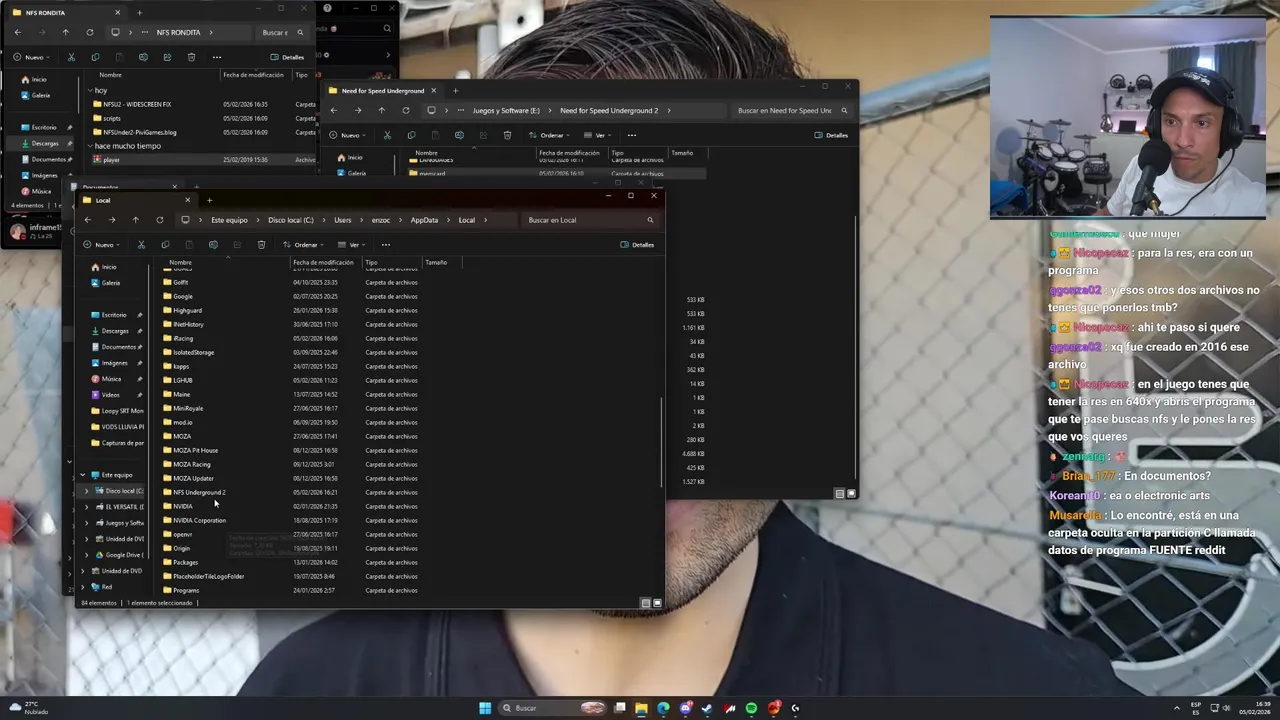Go up one level in NFS RONDITA window
Screen dimensions: 1280x720
[x=66, y=32]
